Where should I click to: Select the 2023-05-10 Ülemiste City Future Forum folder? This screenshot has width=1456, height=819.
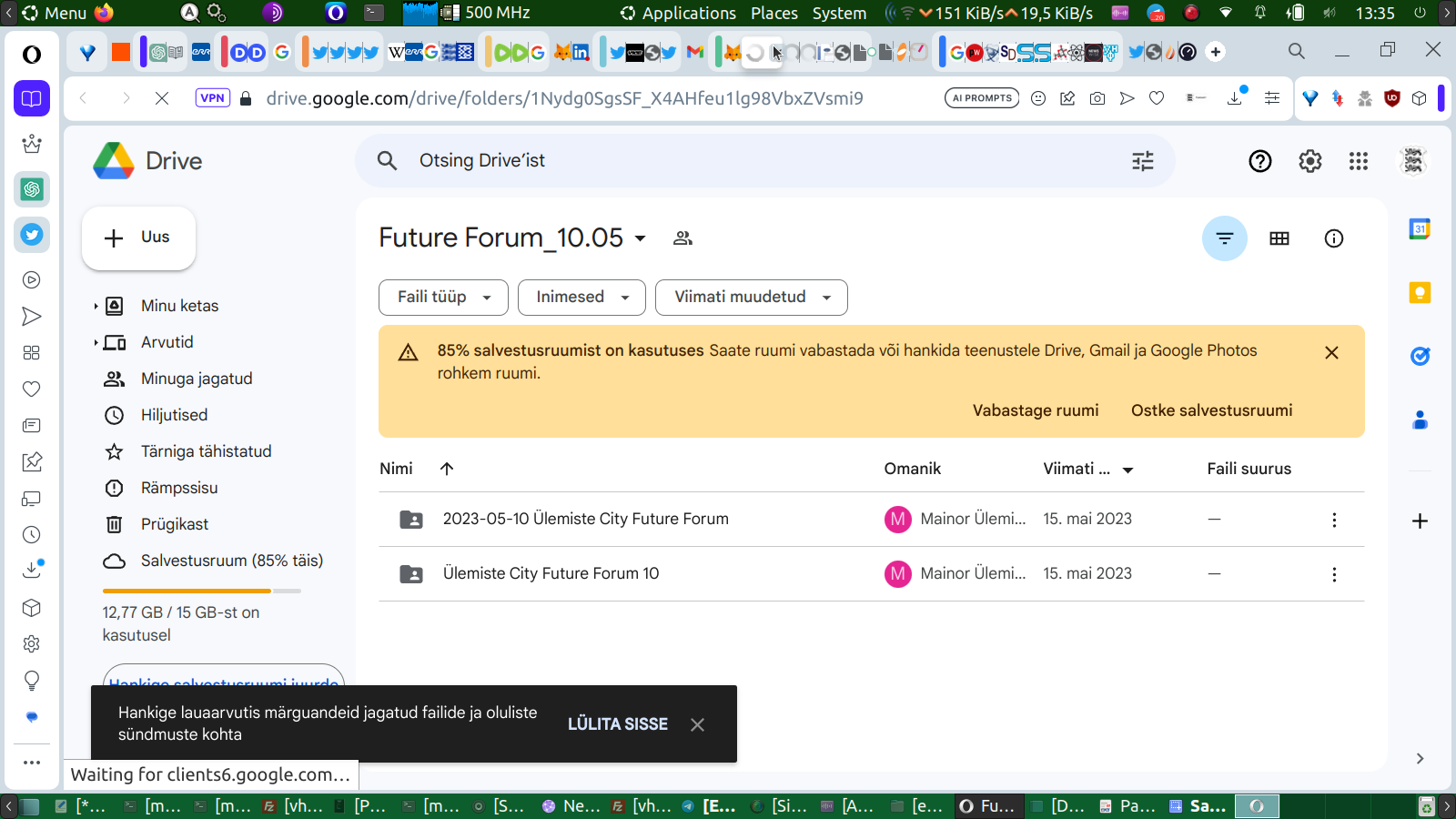point(872,520)
